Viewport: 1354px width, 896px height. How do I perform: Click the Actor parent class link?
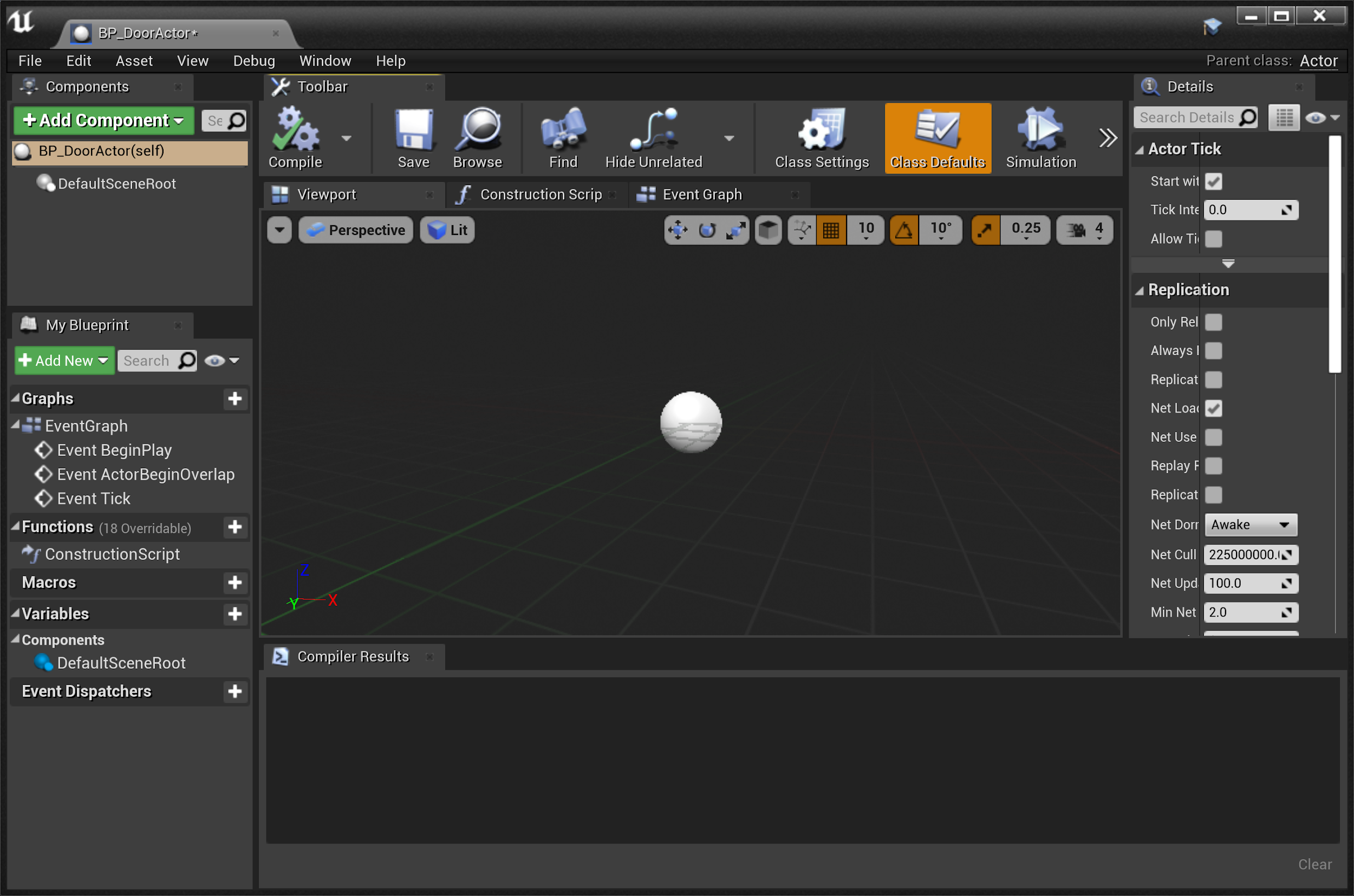point(1318,61)
